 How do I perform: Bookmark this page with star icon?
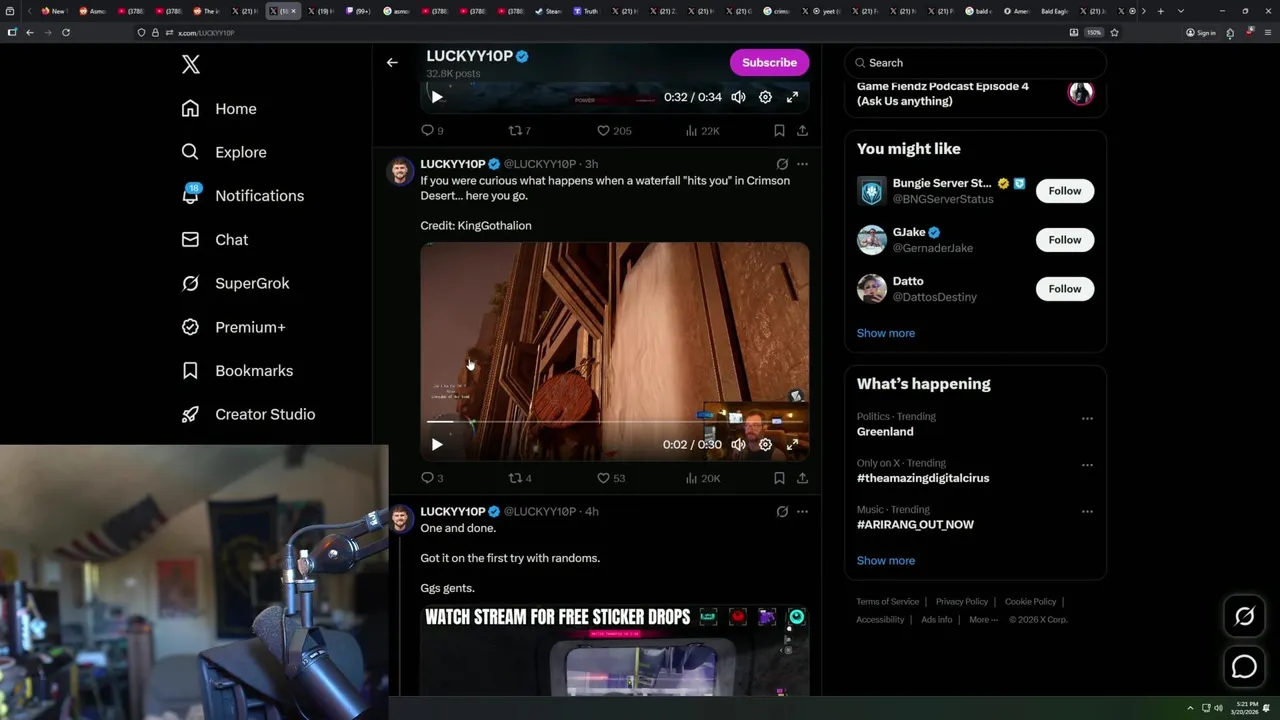point(1114,32)
